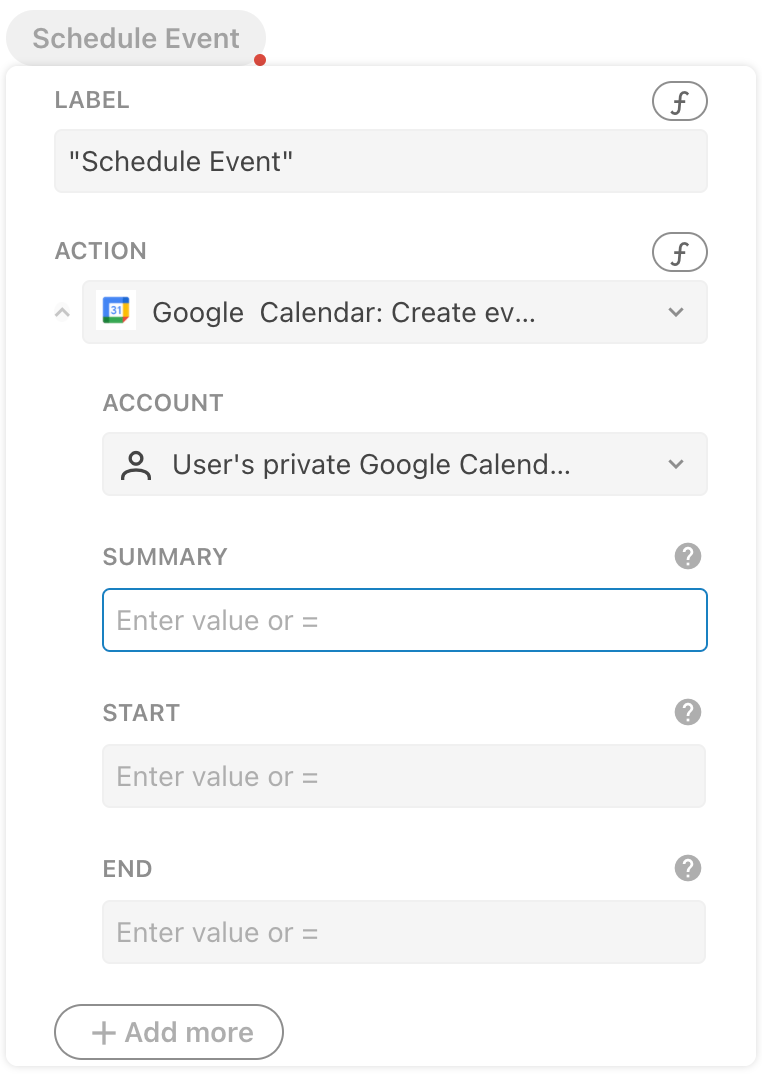
Task: Click the formula icon next to LABEL
Action: tap(679, 101)
